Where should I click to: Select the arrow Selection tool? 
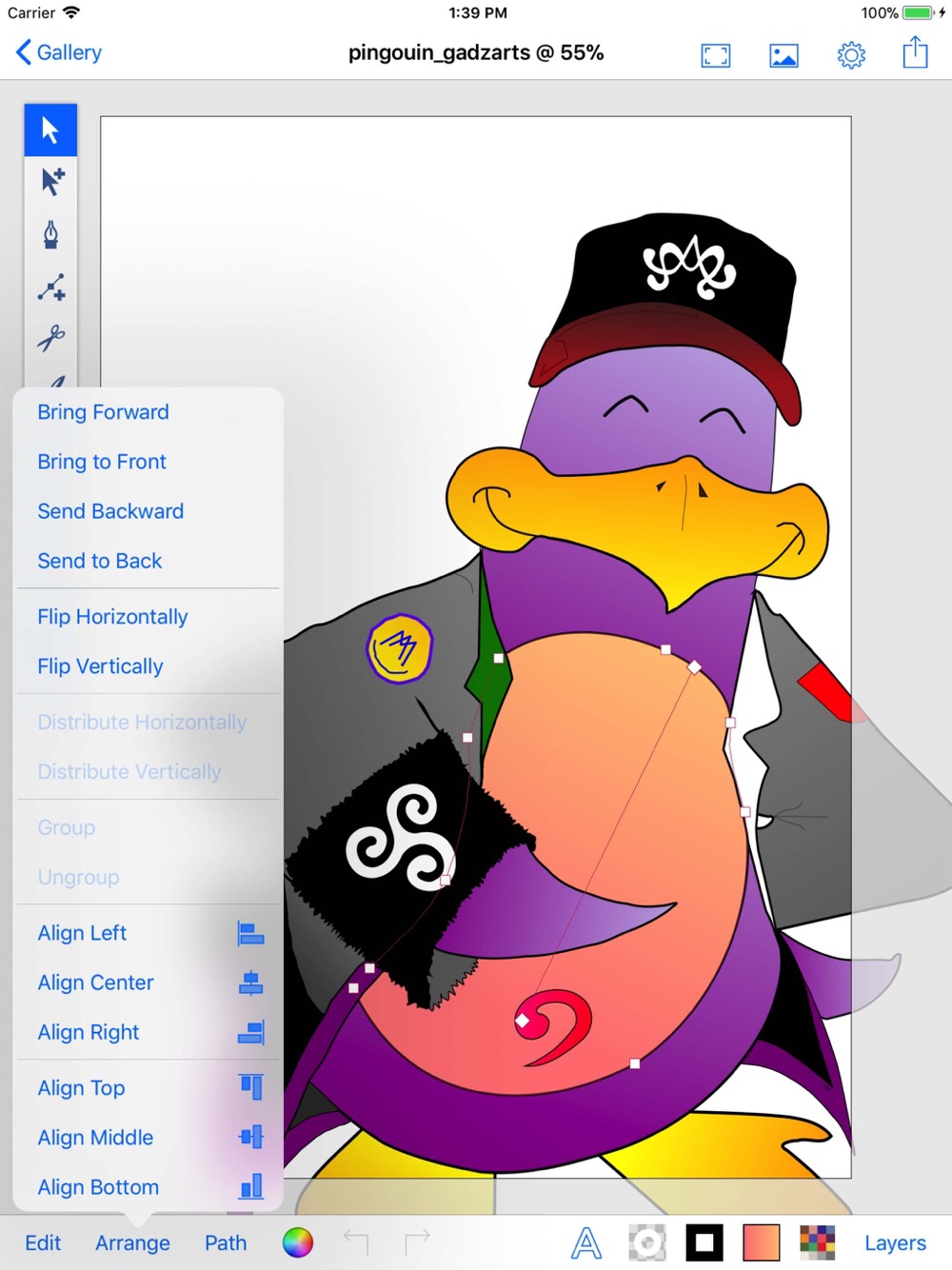click(x=50, y=129)
